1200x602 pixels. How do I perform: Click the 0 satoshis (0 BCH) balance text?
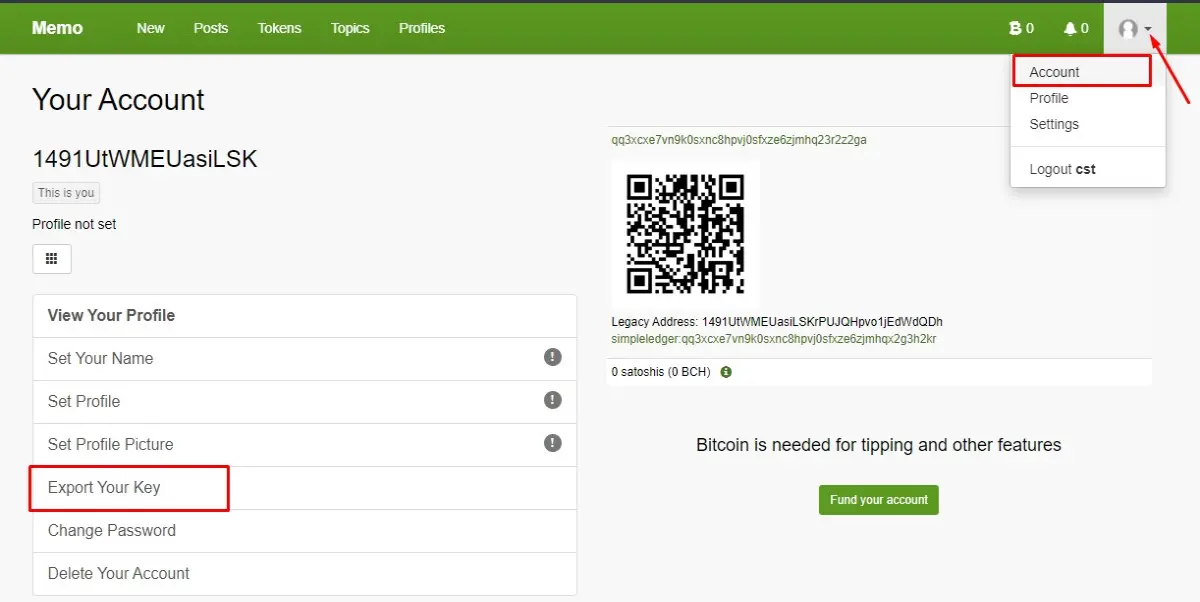point(661,372)
